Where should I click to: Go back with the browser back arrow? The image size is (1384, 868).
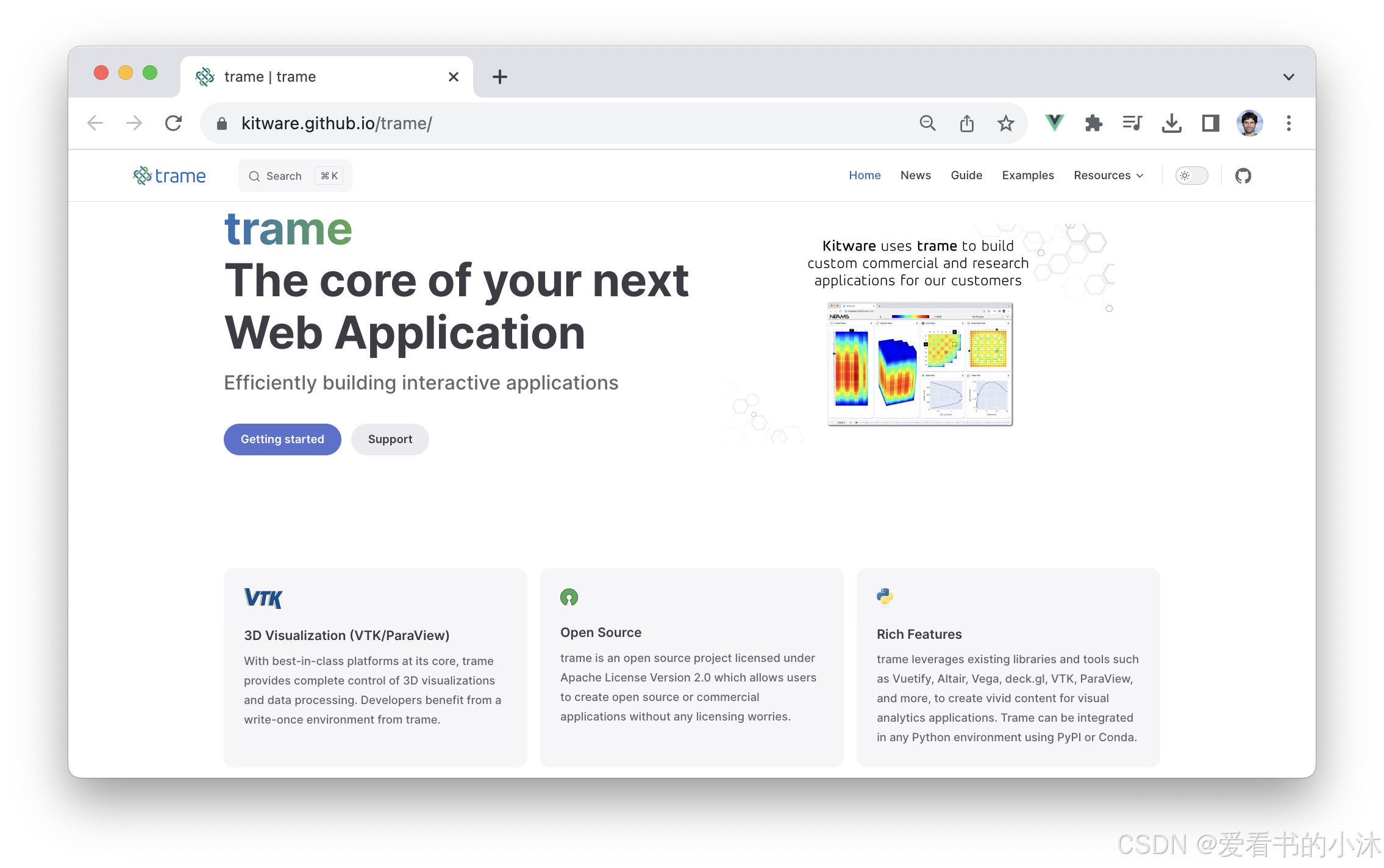[95, 124]
